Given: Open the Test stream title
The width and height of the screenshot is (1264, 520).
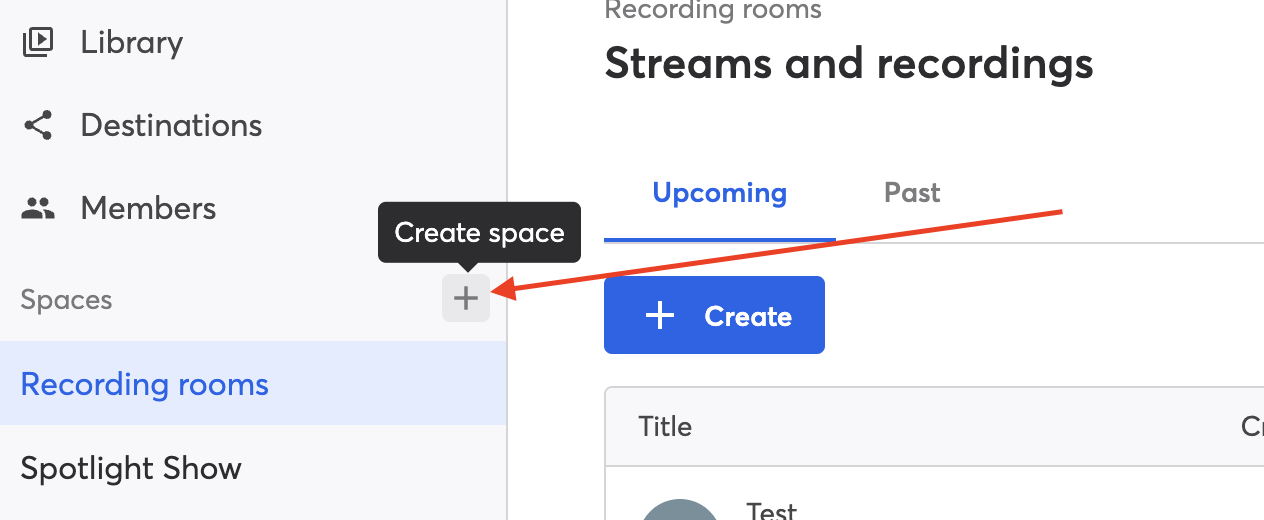Looking at the screenshot, I should 772,511.
